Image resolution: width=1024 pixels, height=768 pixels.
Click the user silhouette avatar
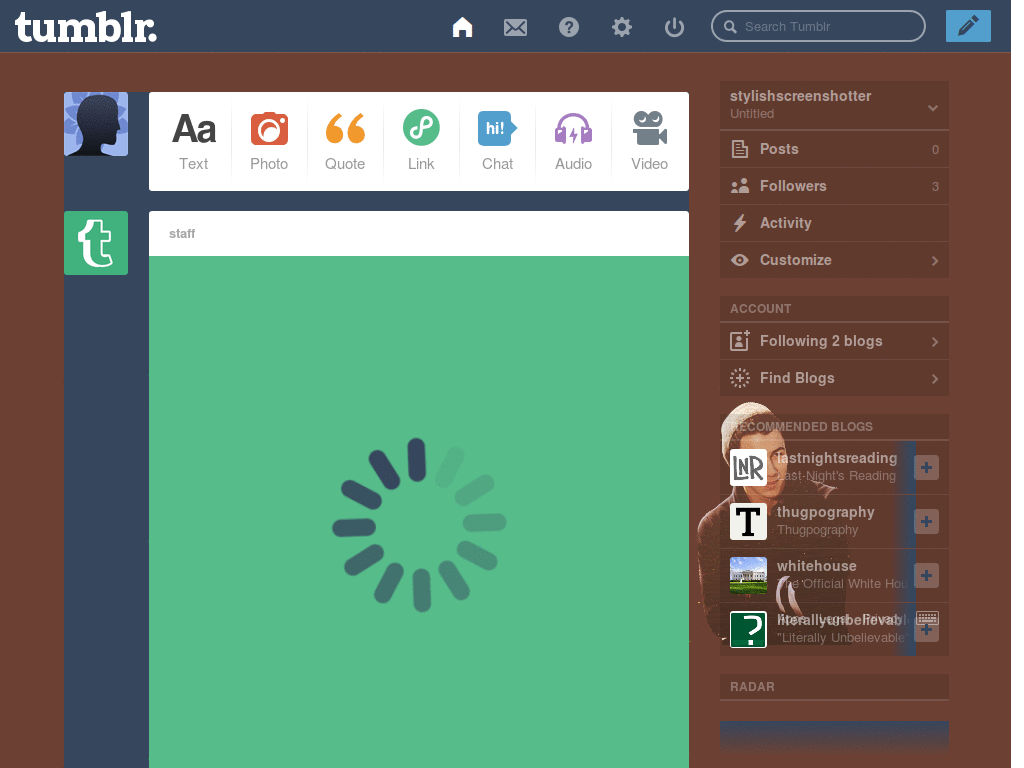click(x=96, y=124)
